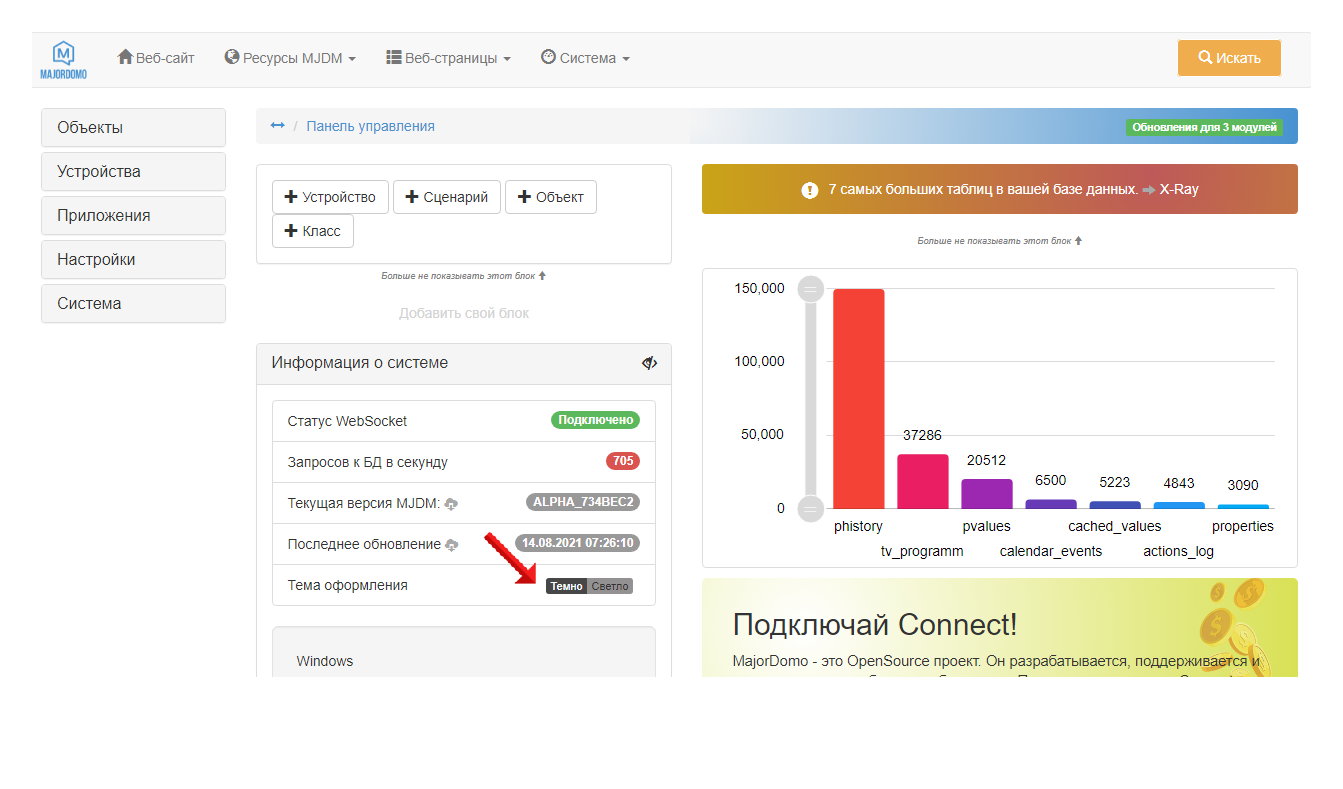
Task: Click the ALPHA_734BEC2 version badge
Action: [x=583, y=502]
